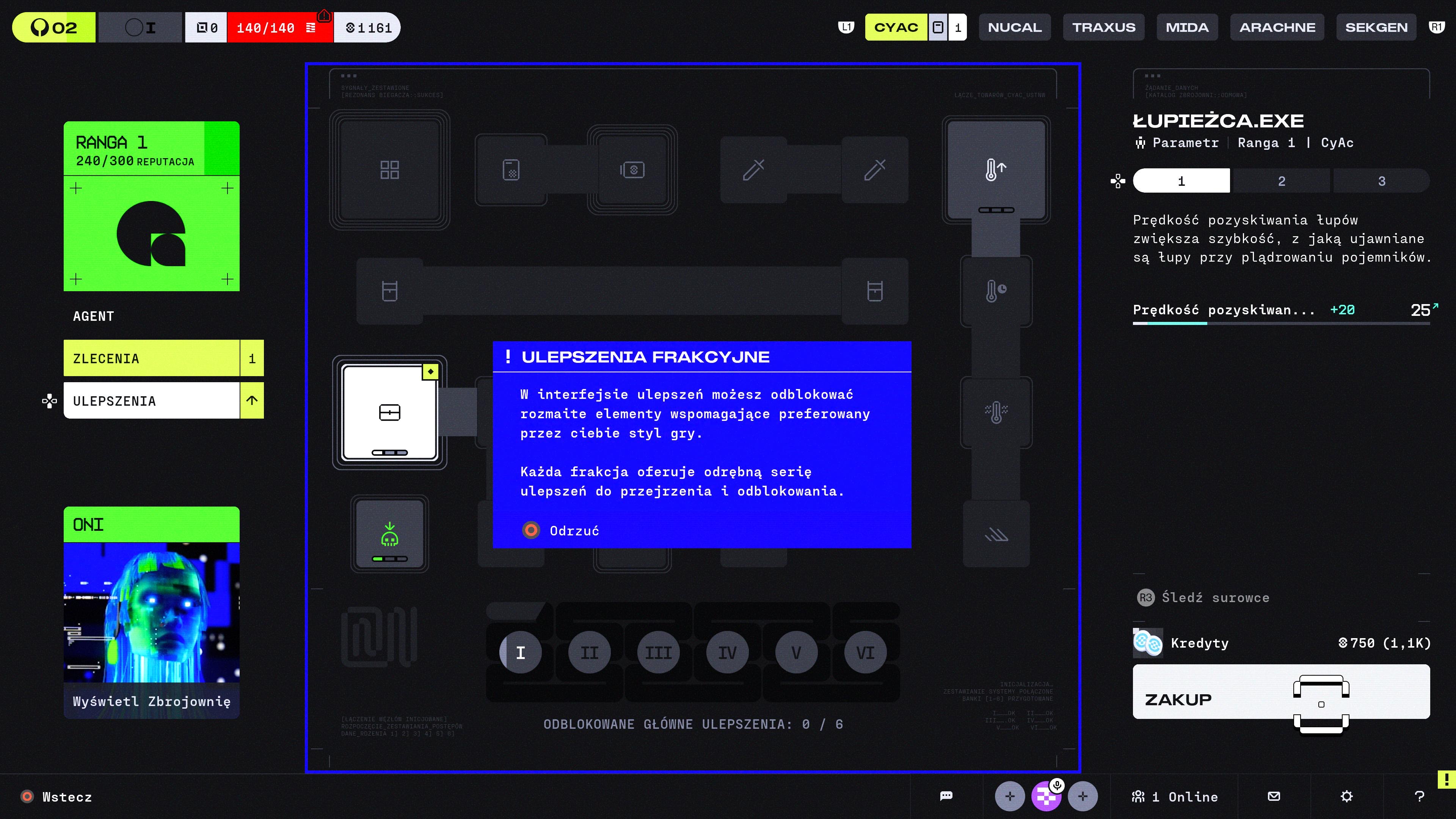1456x819 pixels.
Task: Select upgrade level 2 segment
Action: [1281, 181]
